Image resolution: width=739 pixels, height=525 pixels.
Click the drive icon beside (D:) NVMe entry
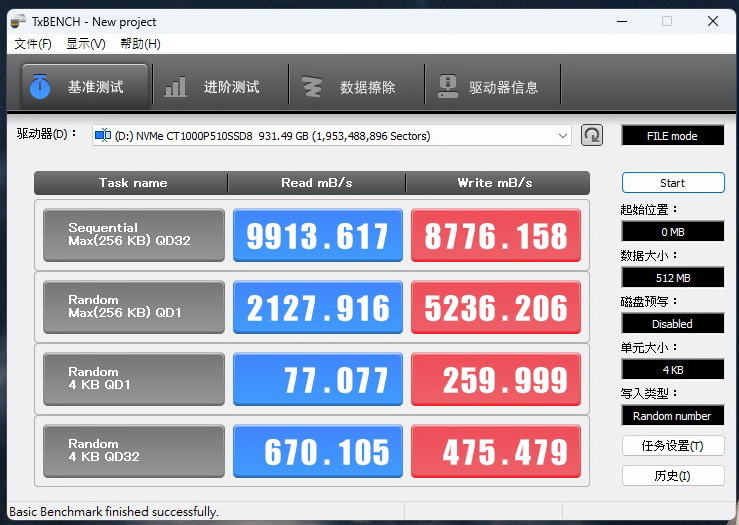click(103, 136)
